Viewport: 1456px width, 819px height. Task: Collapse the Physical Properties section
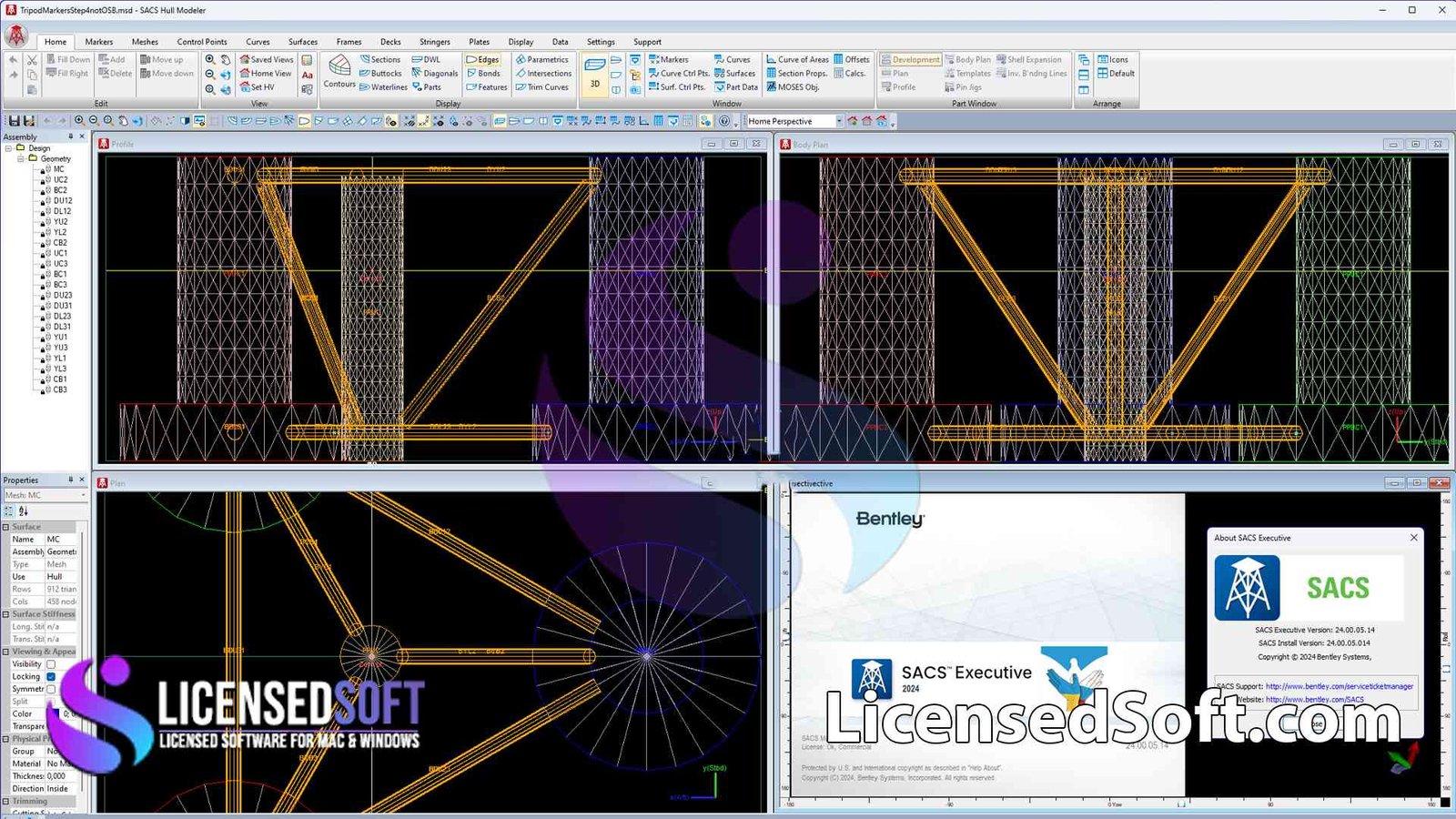(5, 739)
